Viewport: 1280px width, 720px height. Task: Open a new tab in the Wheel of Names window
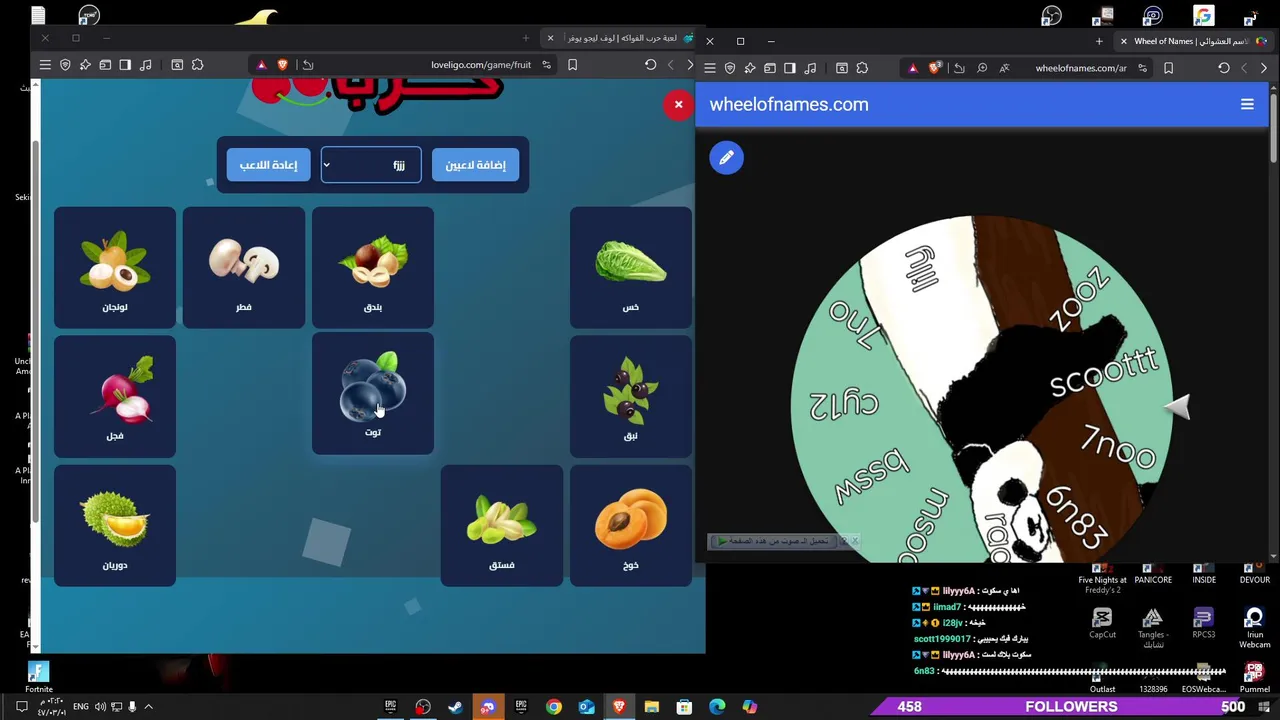tap(1099, 41)
